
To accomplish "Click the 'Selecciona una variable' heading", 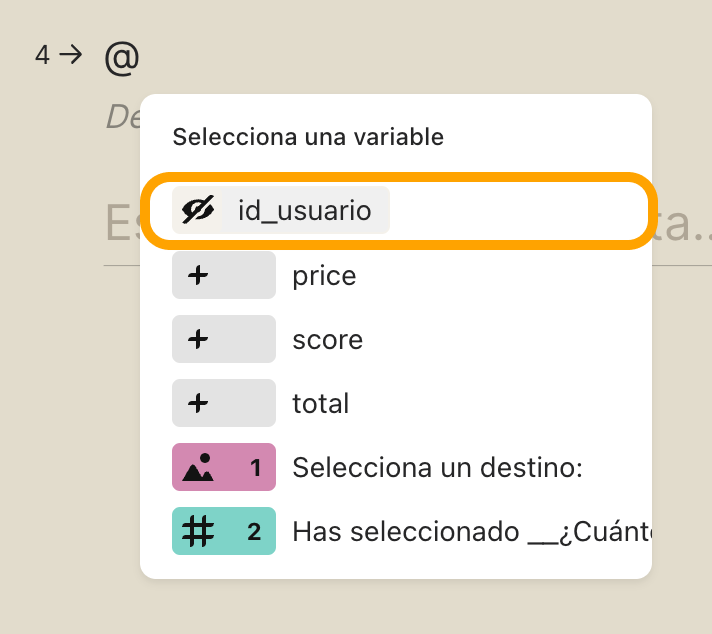I will pos(308,137).
